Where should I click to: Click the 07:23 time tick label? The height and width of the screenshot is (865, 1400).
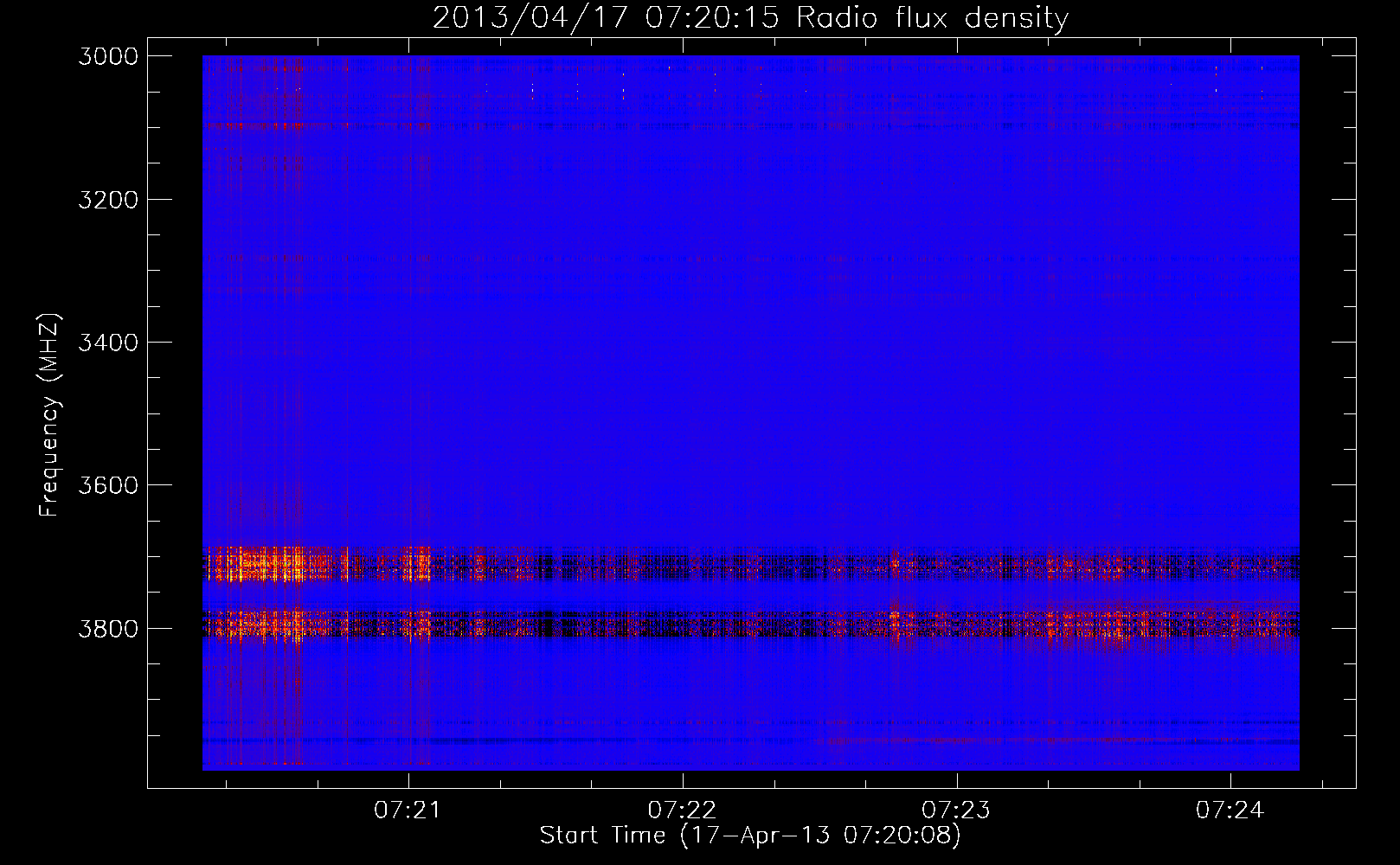pos(956,810)
